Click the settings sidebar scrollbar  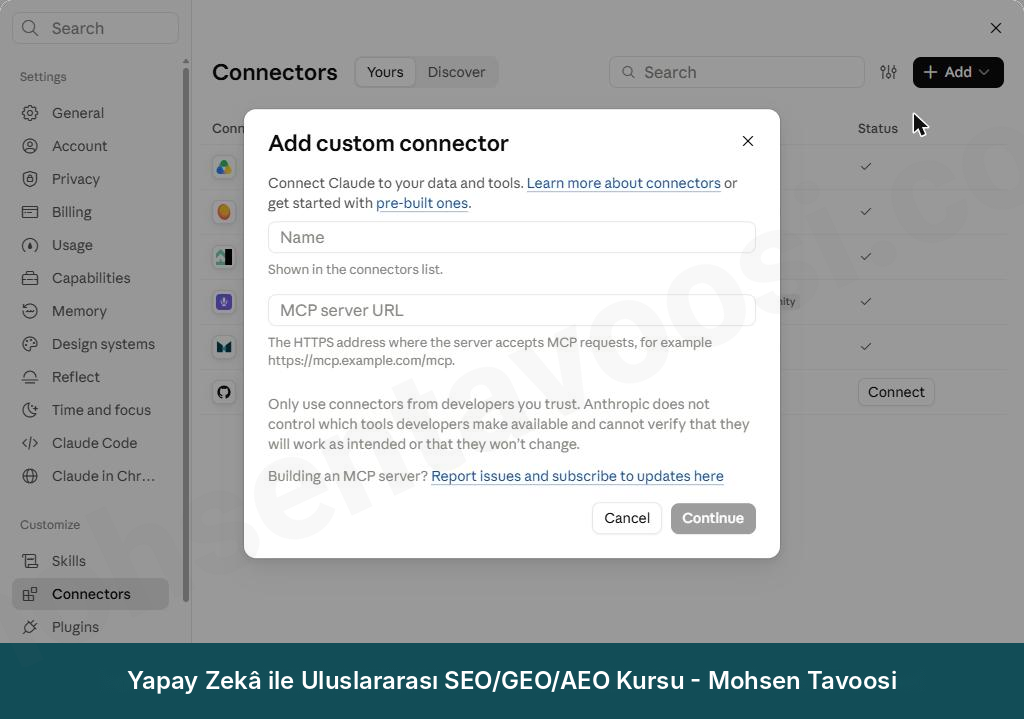[x=186, y=333]
